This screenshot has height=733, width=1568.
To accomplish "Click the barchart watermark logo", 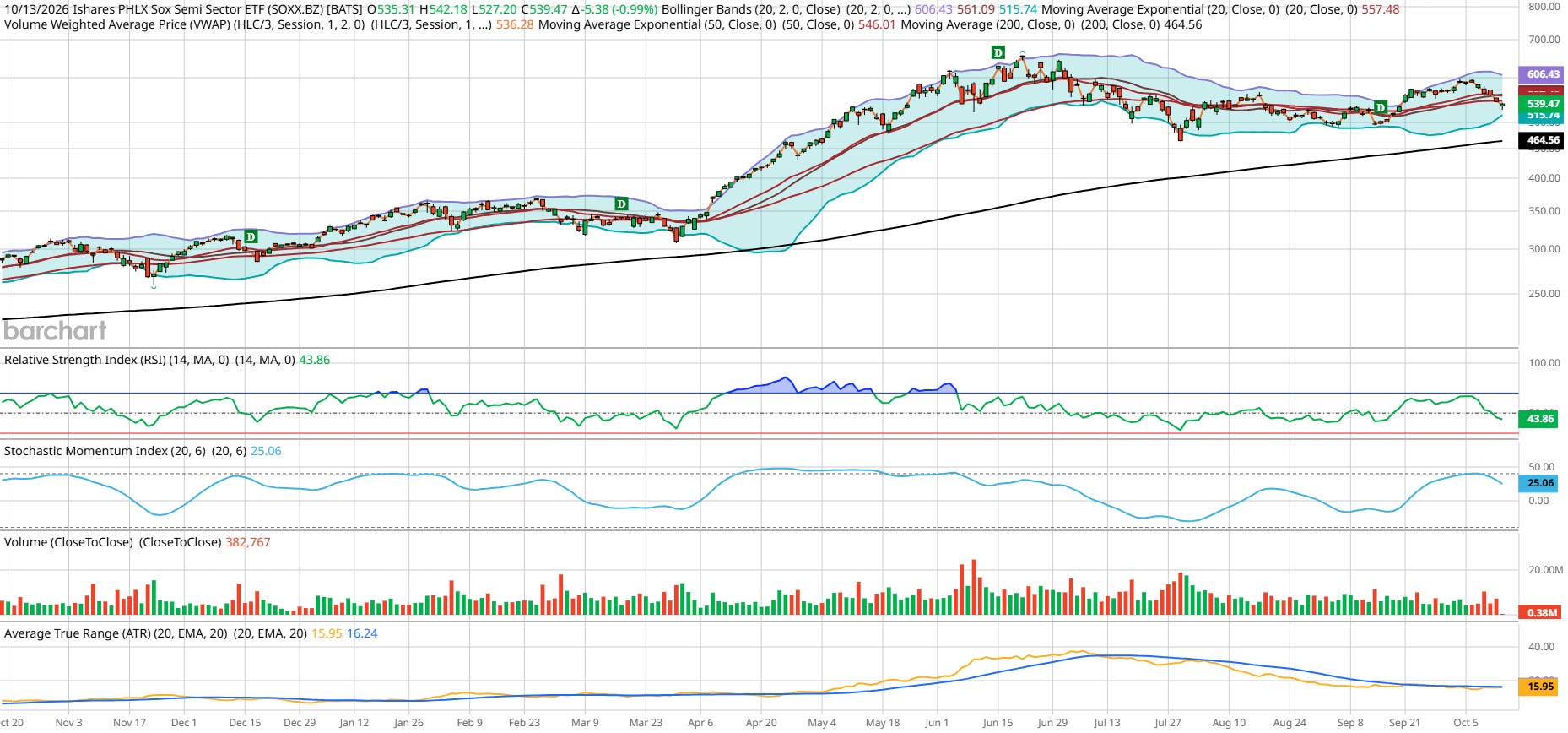I will 56,330.
